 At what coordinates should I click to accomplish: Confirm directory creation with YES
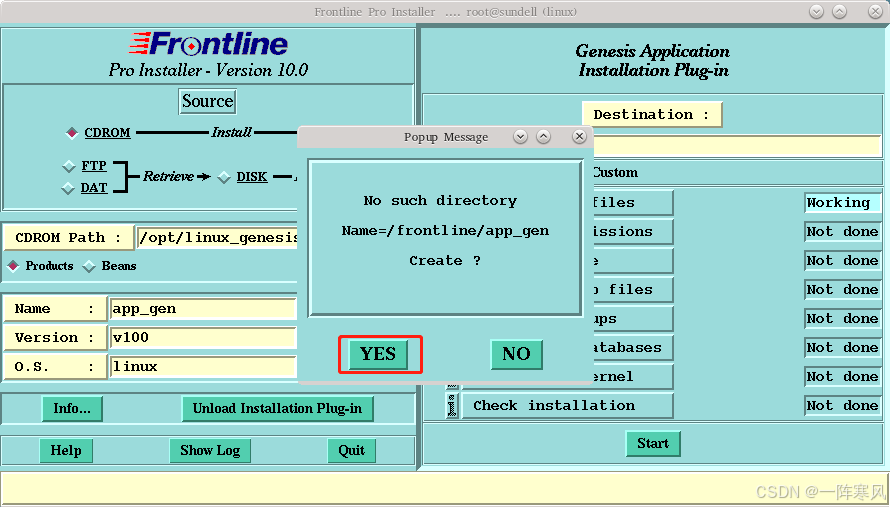coord(378,354)
